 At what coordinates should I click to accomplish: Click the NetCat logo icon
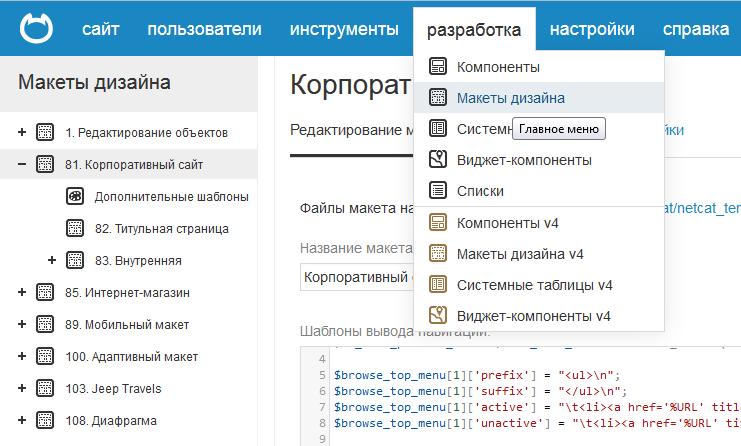pos(35,28)
